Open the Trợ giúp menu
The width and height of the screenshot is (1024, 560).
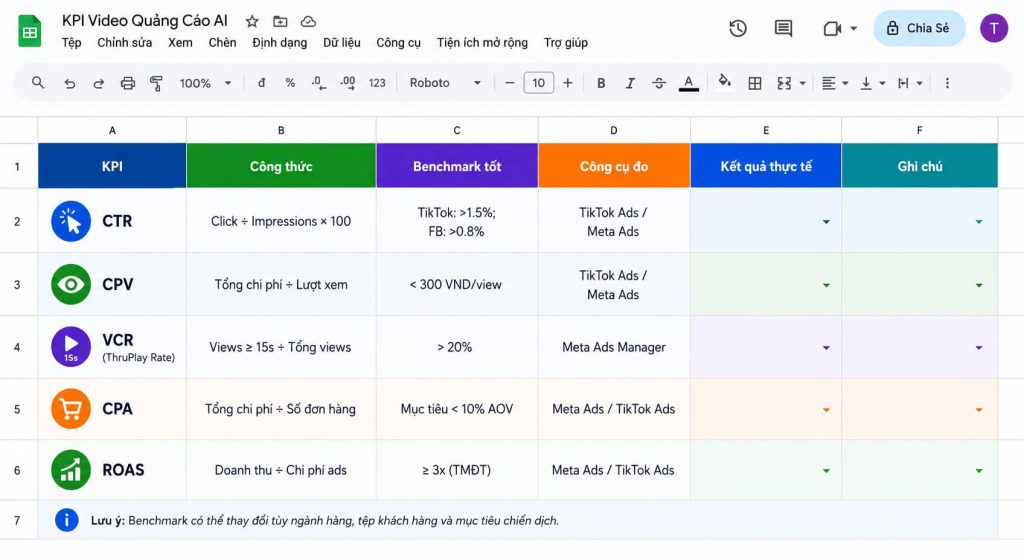click(x=566, y=42)
